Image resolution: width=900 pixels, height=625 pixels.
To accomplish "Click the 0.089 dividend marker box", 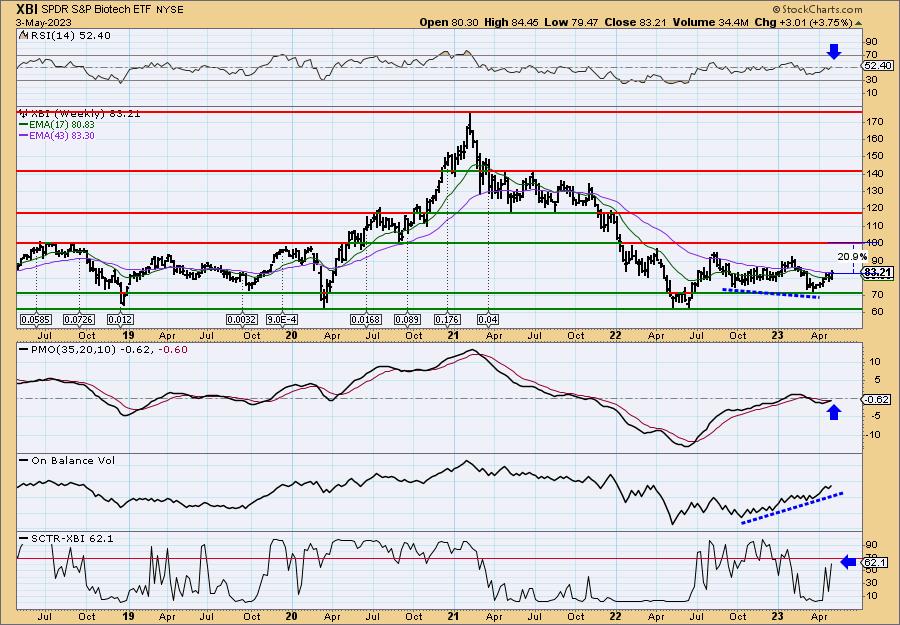I will pos(407,319).
